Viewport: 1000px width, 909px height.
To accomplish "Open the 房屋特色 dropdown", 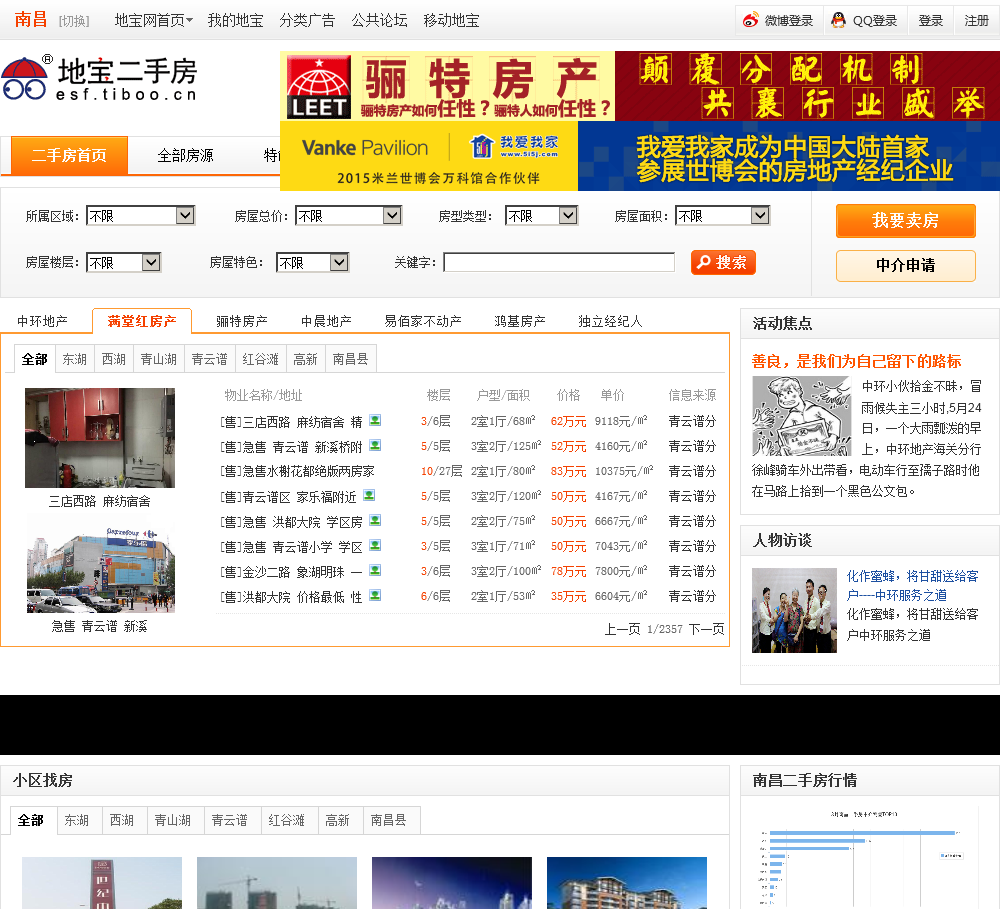I will (x=312, y=262).
